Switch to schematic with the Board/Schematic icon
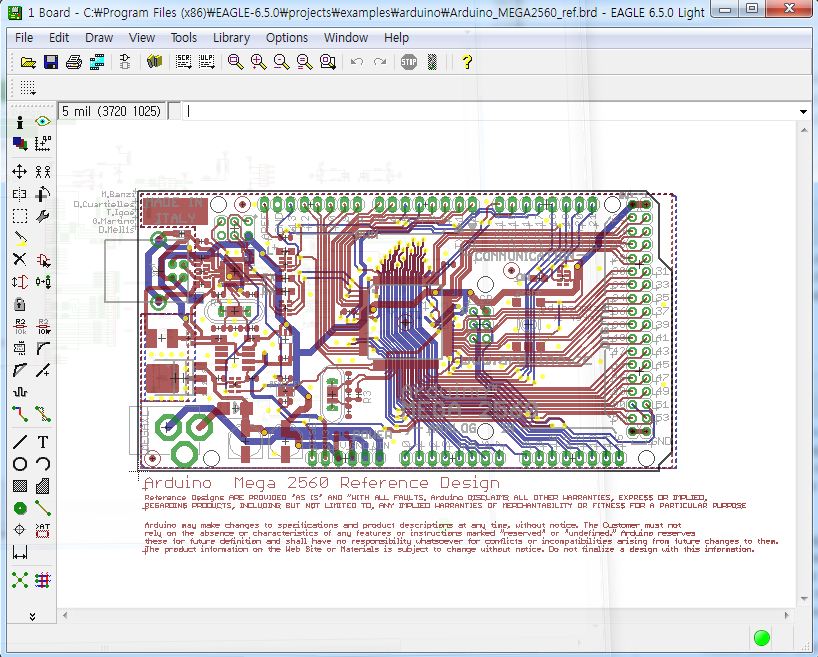818x657 pixels. point(125,62)
